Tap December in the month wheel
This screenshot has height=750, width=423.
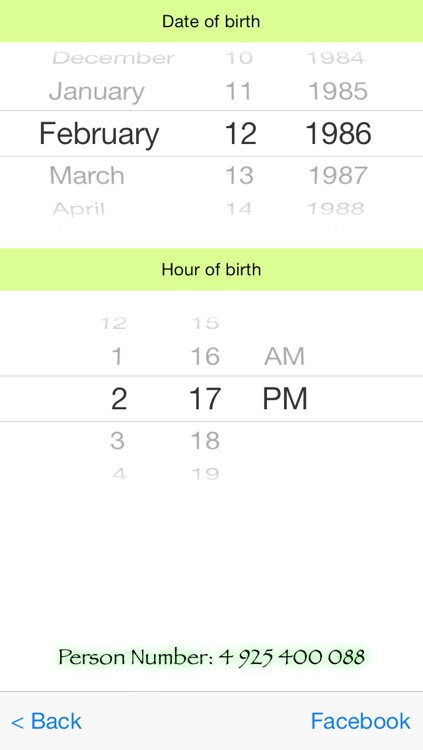pos(113,58)
